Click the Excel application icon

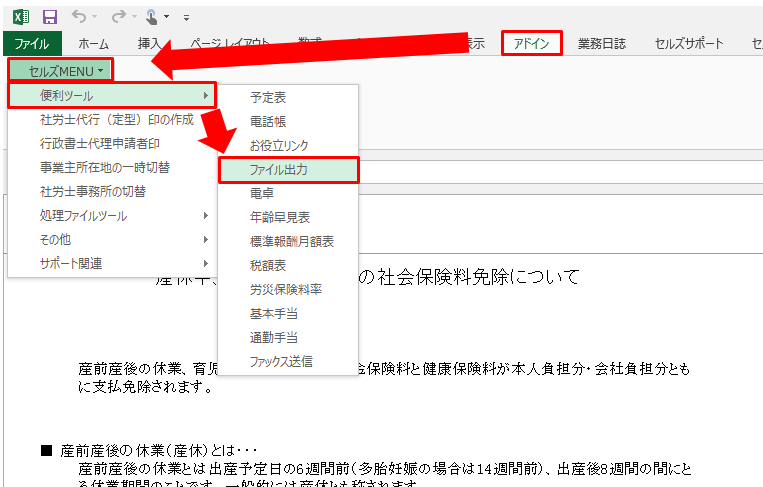point(20,16)
